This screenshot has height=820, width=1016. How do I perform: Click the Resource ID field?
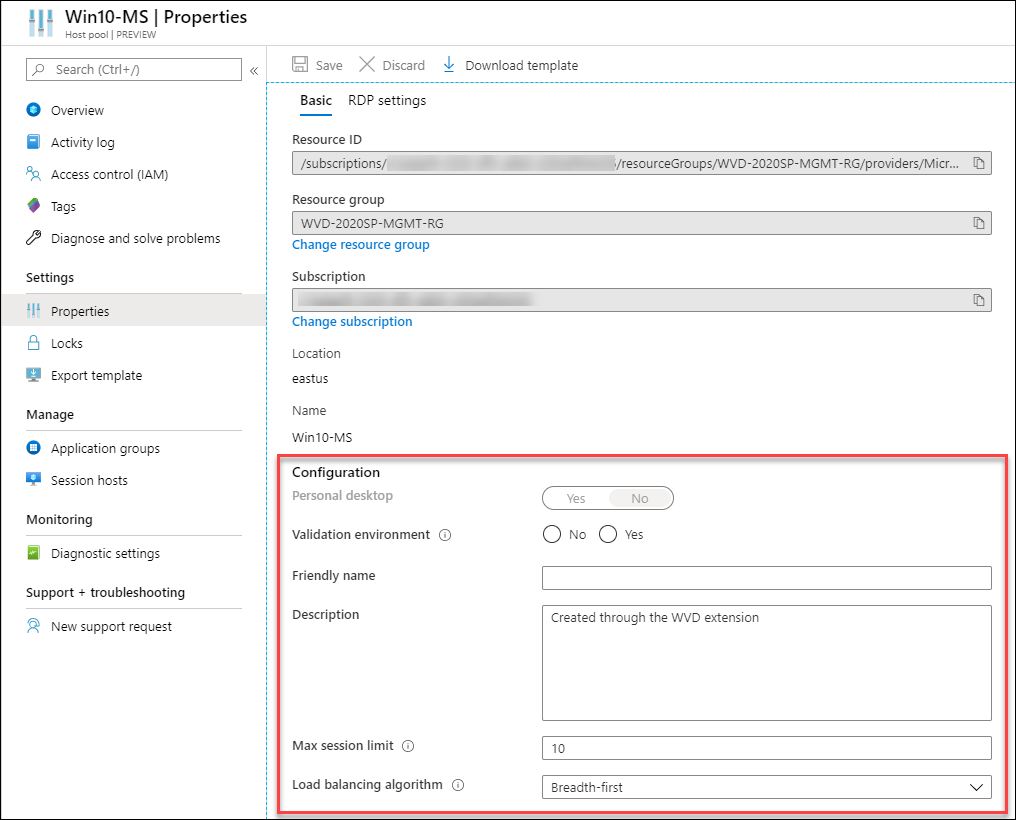[641, 163]
